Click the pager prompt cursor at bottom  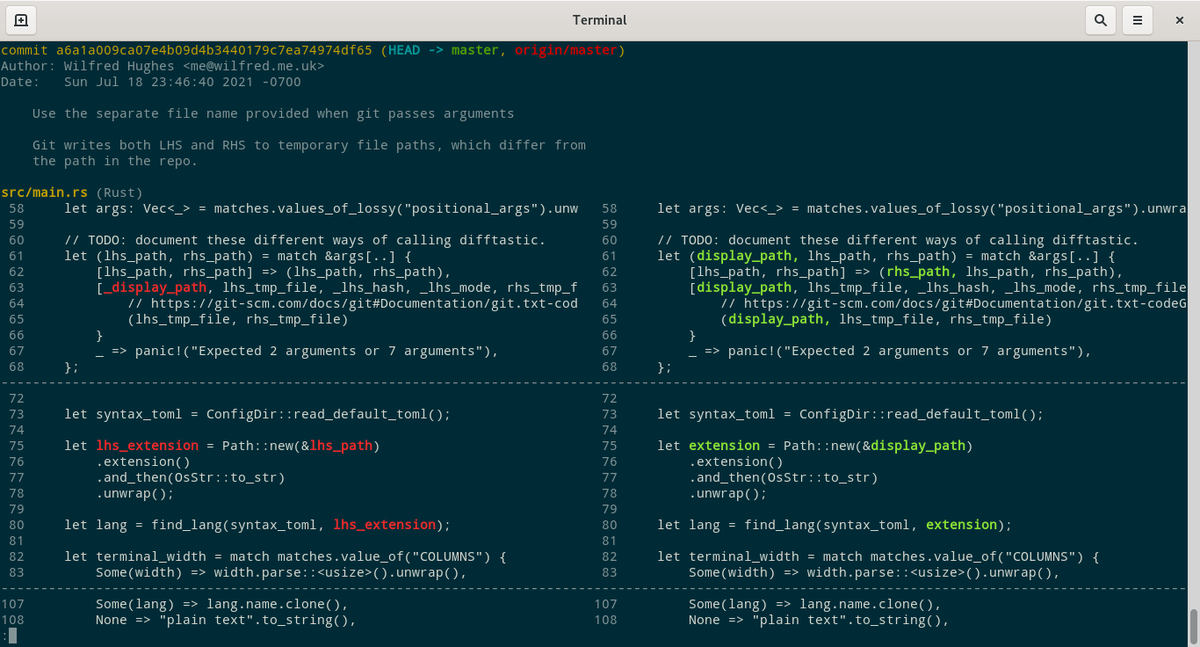pos(10,635)
